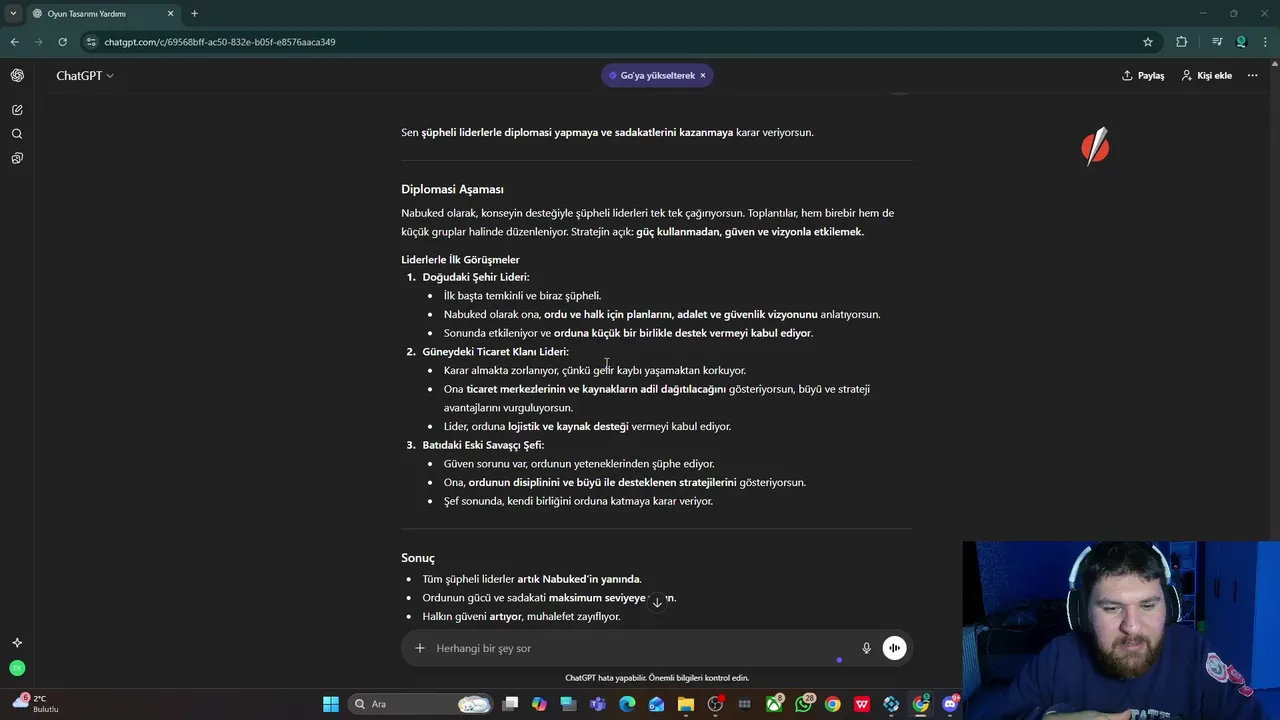This screenshot has height=720, width=1280.
Task: Open the weather widget showing 2°C Bulutlu
Action: click(x=34, y=703)
